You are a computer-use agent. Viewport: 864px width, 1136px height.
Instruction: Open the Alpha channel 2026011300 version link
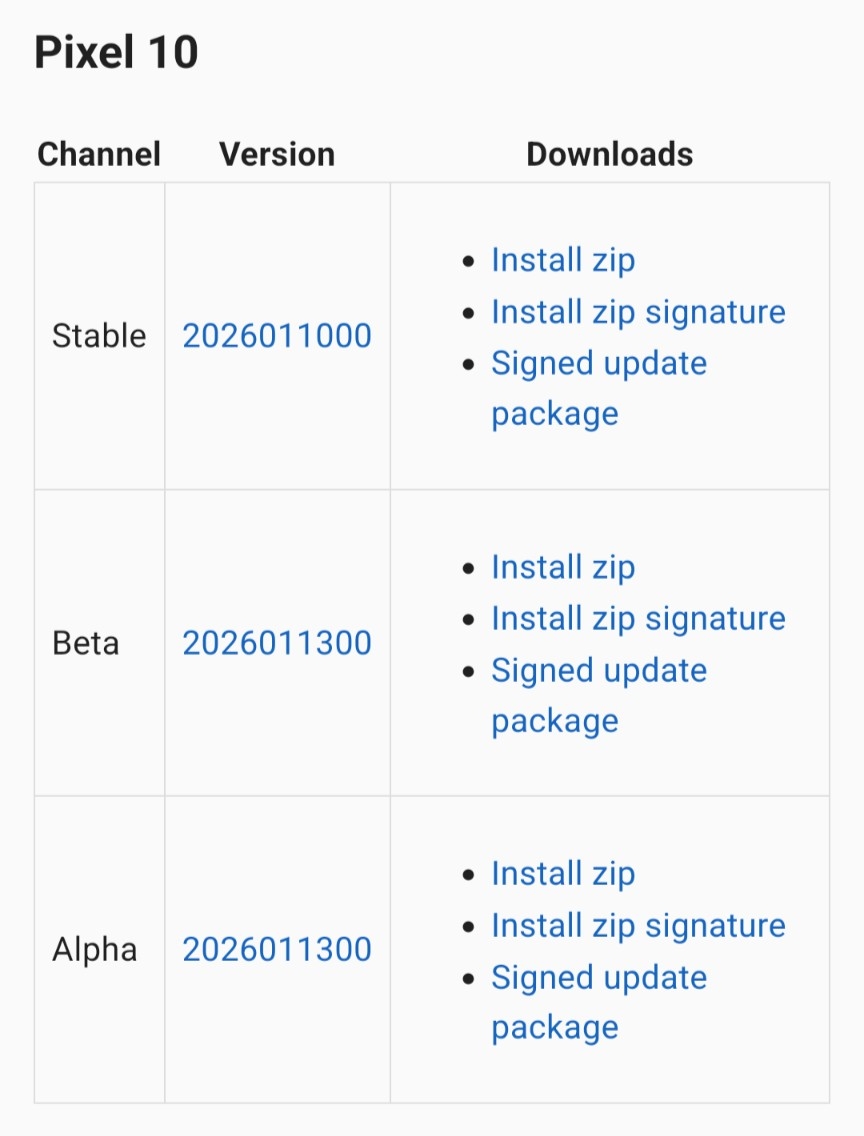pyautogui.click(x=277, y=950)
